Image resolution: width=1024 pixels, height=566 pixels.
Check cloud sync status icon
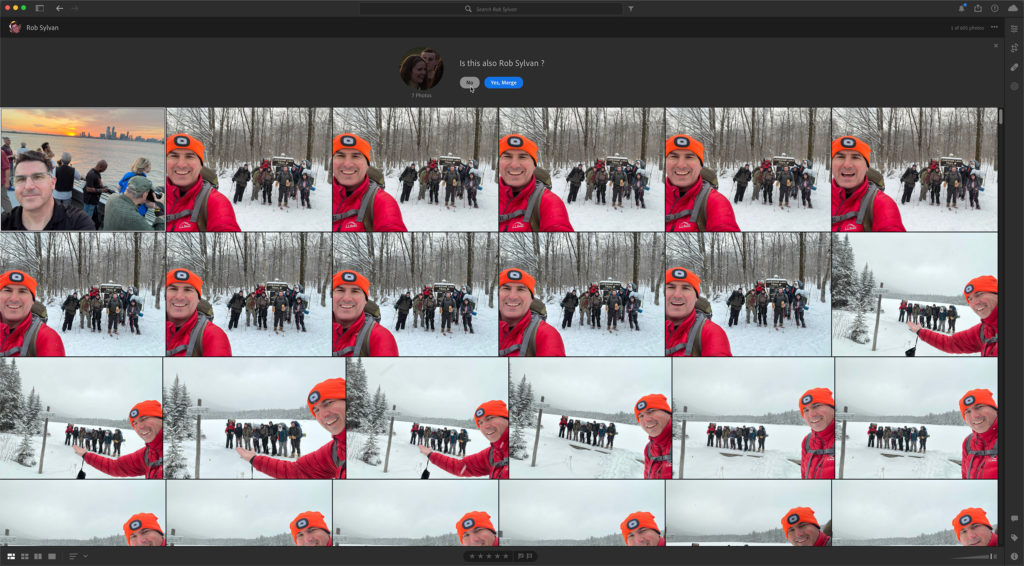pos(1013,8)
